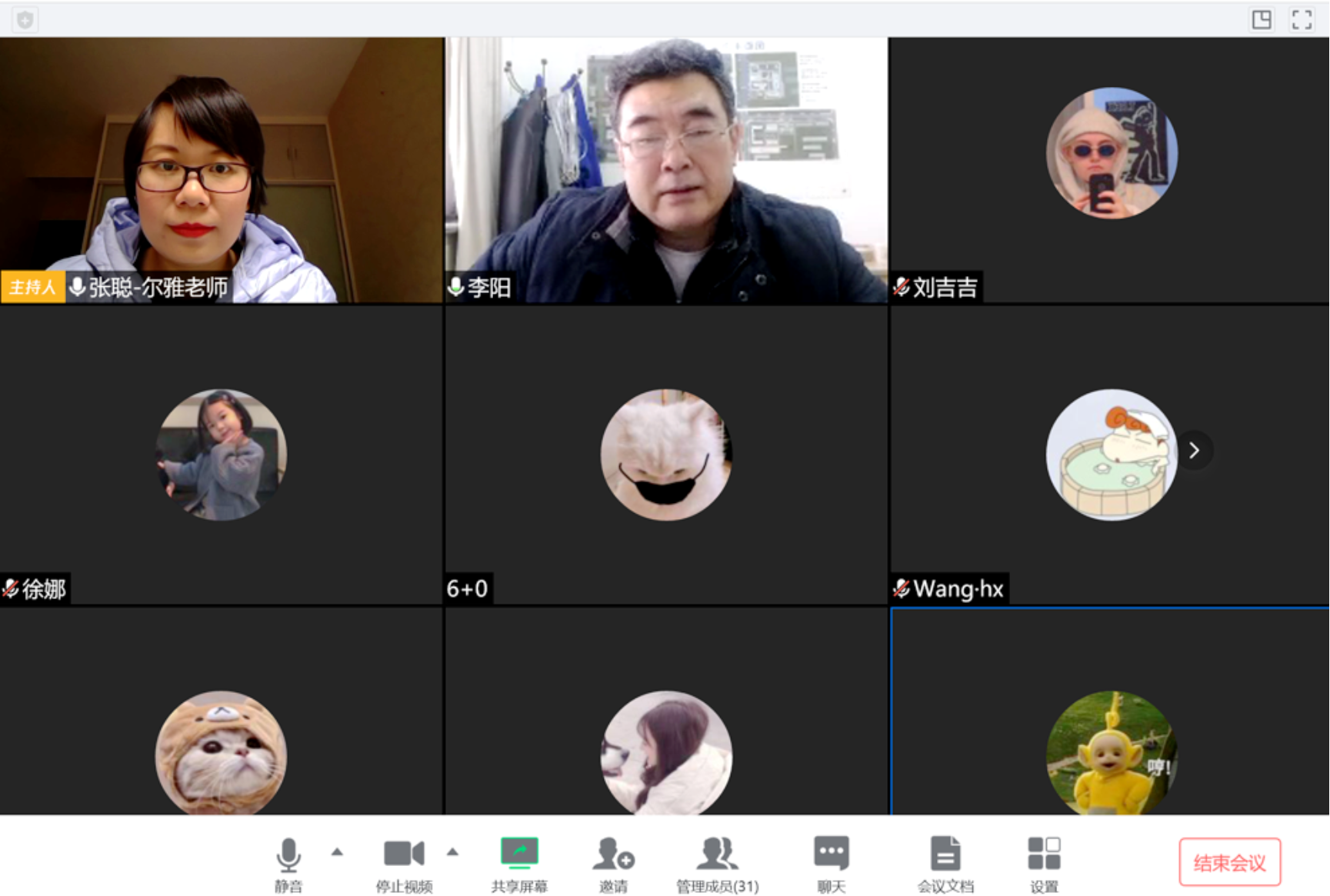Select the 6+0 participant tile
This screenshot has width=1330, height=896.
point(666,455)
